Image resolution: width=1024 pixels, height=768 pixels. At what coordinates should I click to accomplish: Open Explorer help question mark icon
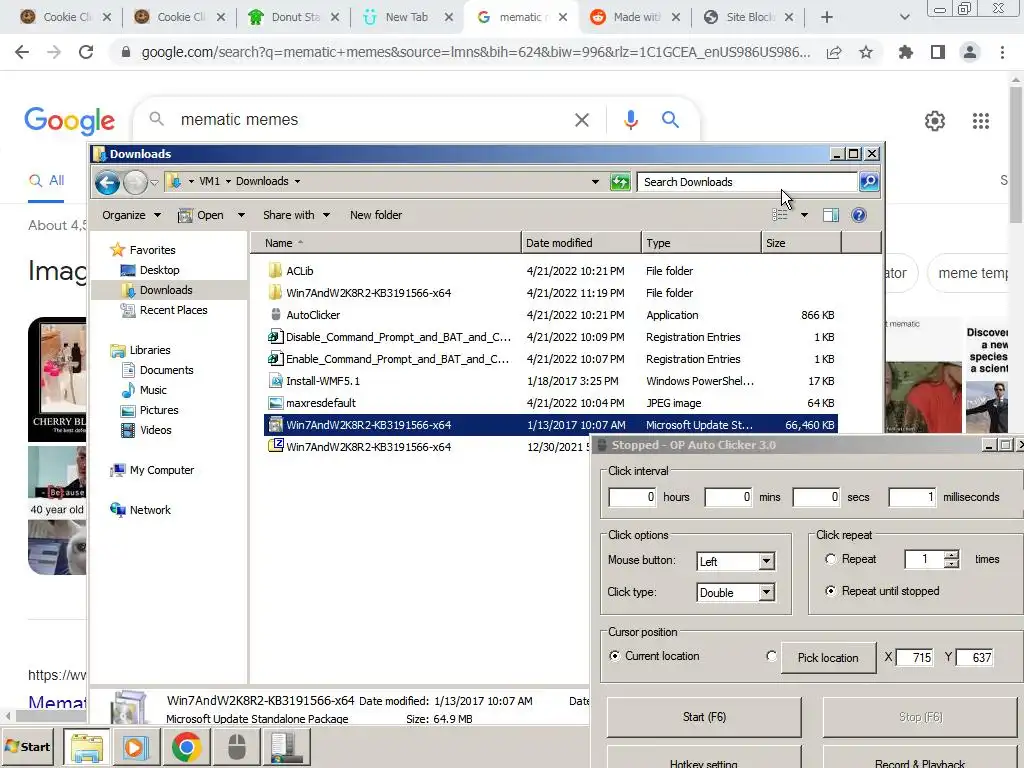point(859,215)
